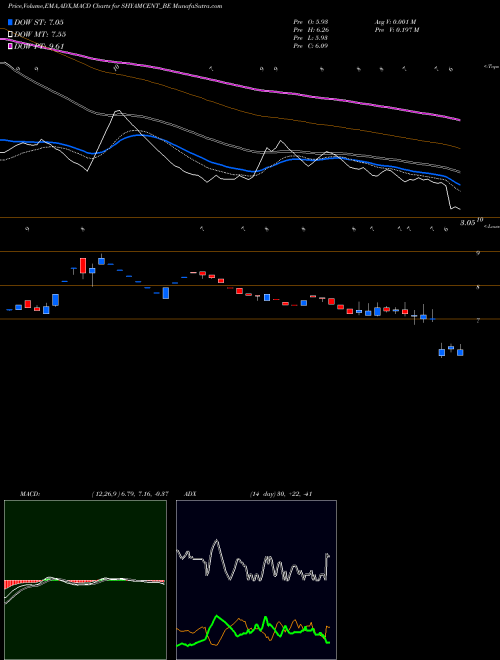Click the MACD panel heading label

[x=30, y=494]
